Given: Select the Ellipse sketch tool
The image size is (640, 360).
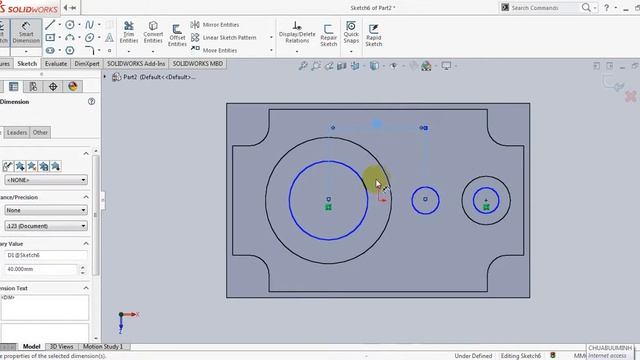Looking at the screenshot, I should (x=89, y=38).
